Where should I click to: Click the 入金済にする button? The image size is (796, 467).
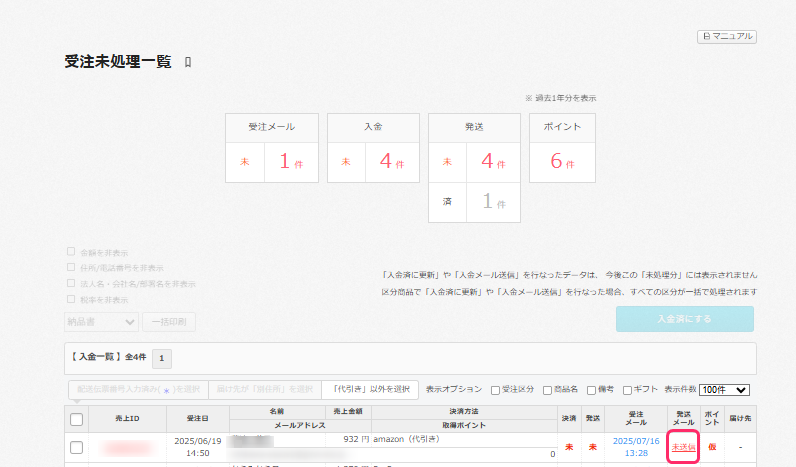pos(684,319)
